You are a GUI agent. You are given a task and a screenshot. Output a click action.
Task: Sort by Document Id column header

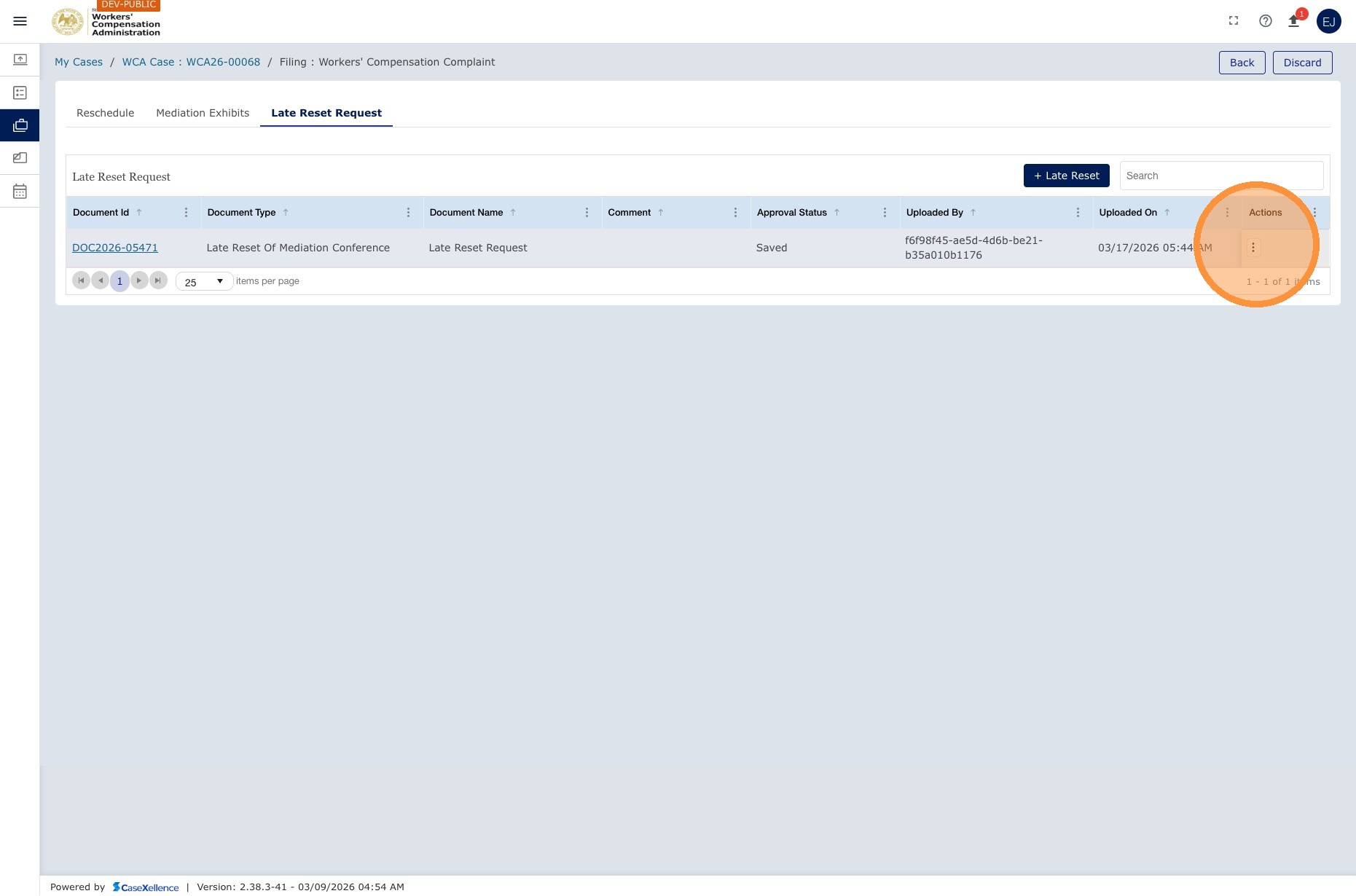click(101, 213)
